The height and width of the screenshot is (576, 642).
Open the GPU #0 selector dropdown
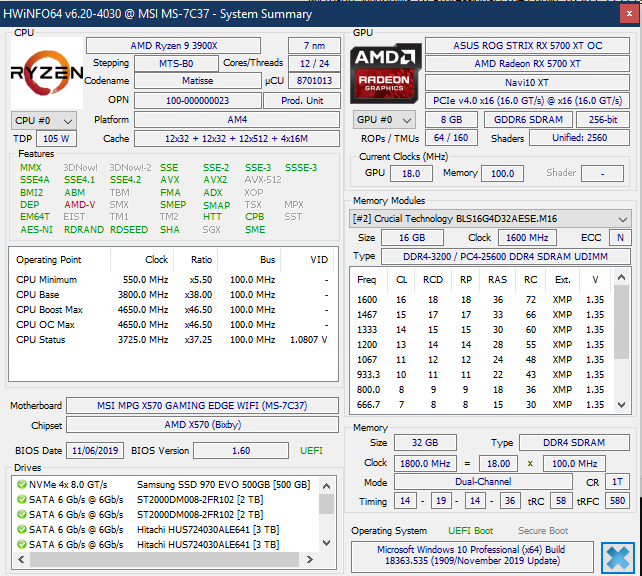click(x=384, y=120)
